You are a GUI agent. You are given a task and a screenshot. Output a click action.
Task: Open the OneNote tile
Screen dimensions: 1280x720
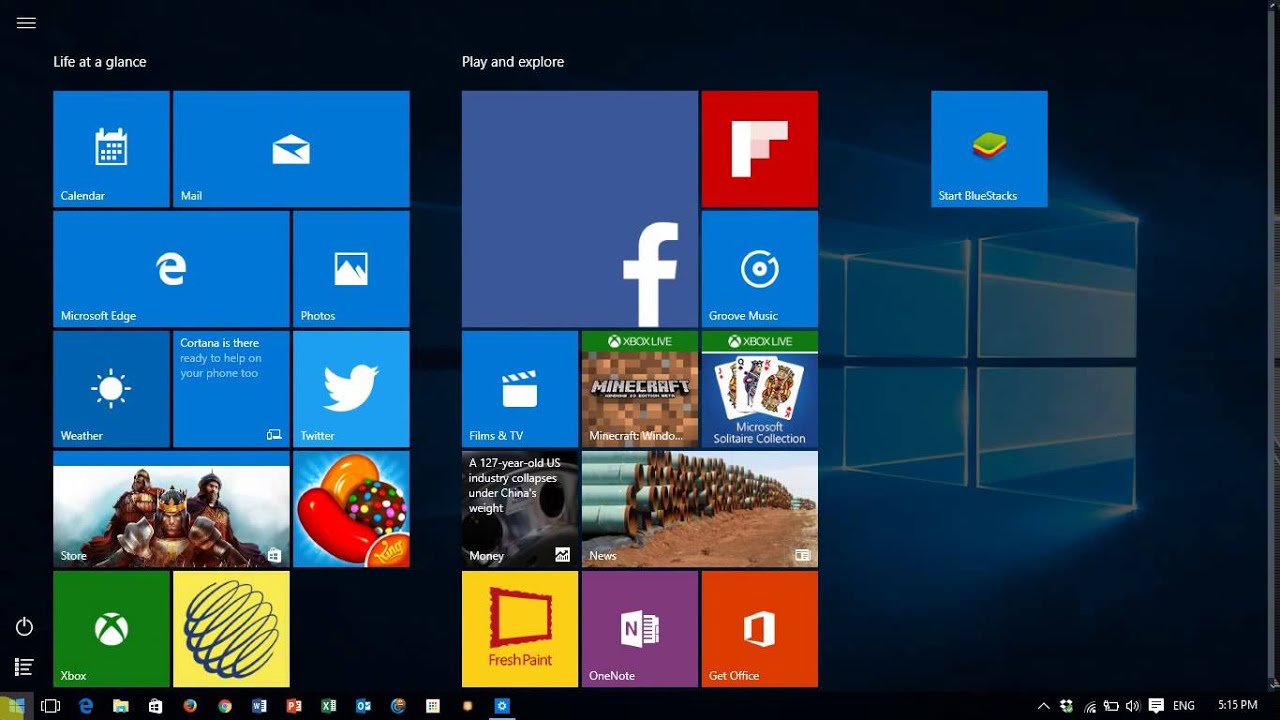point(640,629)
